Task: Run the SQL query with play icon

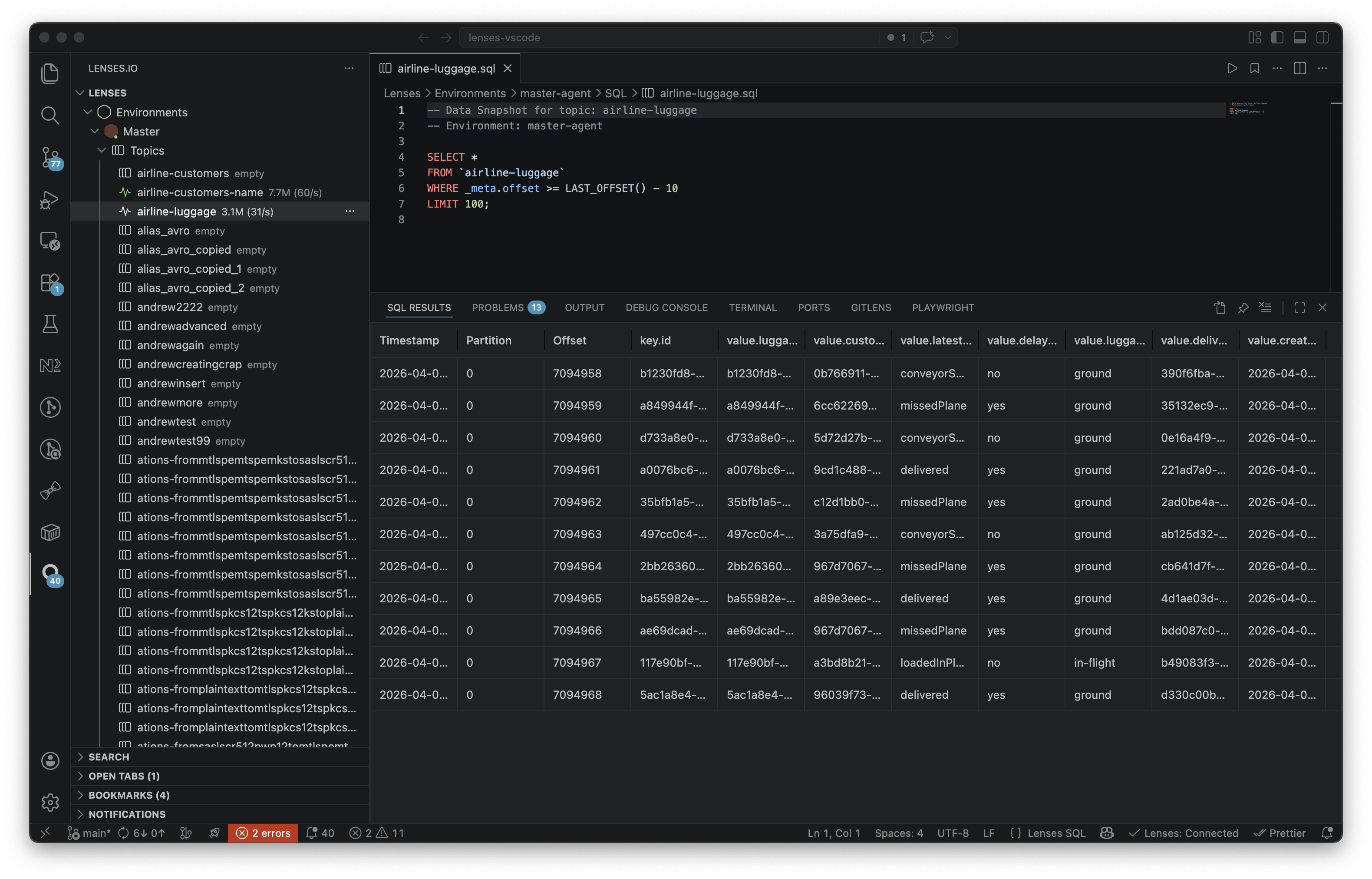Action: [1232, 69]
